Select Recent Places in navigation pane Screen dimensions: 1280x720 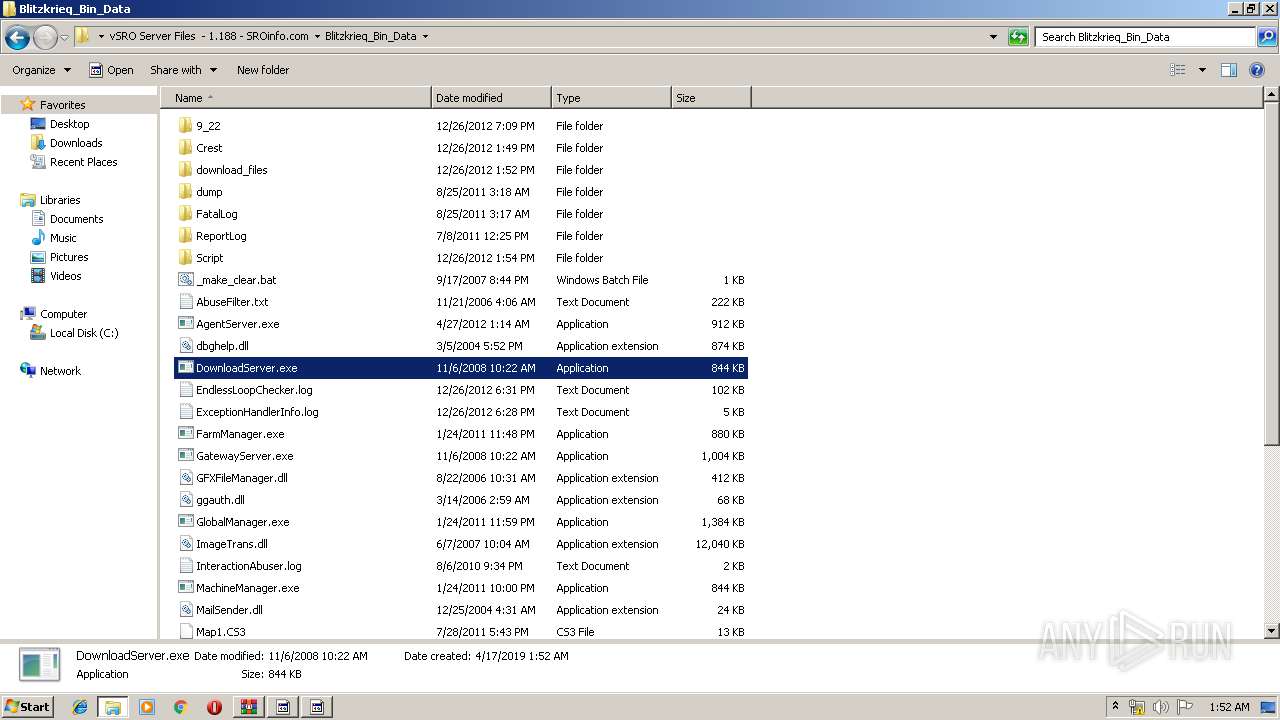83,162
